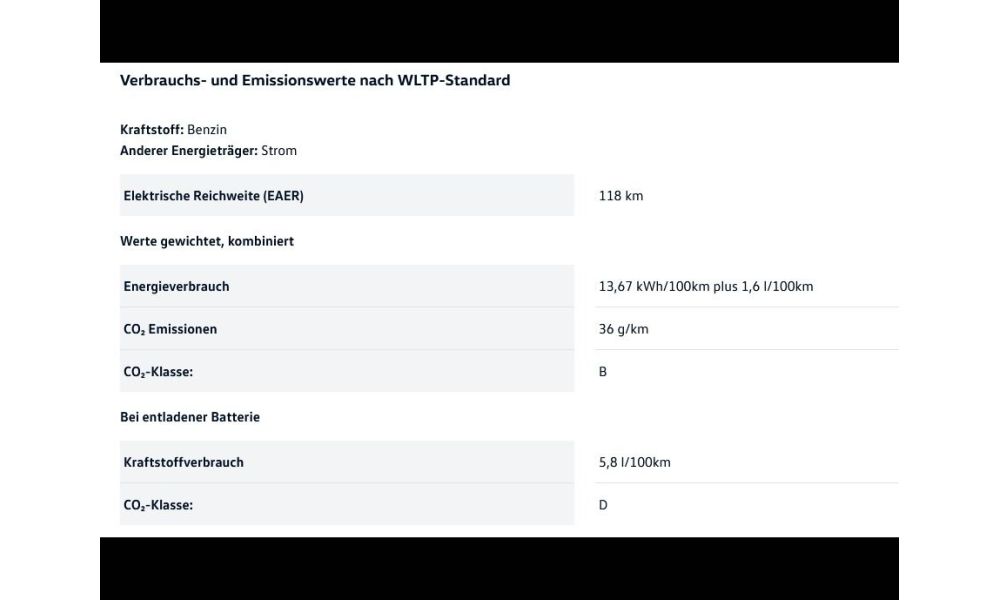Select the 5,8 l/100km consumption value

tap(635, 462)
